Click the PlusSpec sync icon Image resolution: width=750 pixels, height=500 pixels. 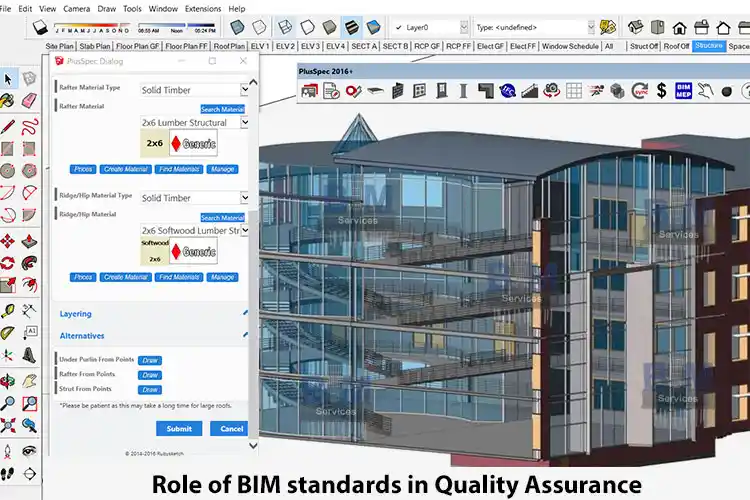[640, 90]
